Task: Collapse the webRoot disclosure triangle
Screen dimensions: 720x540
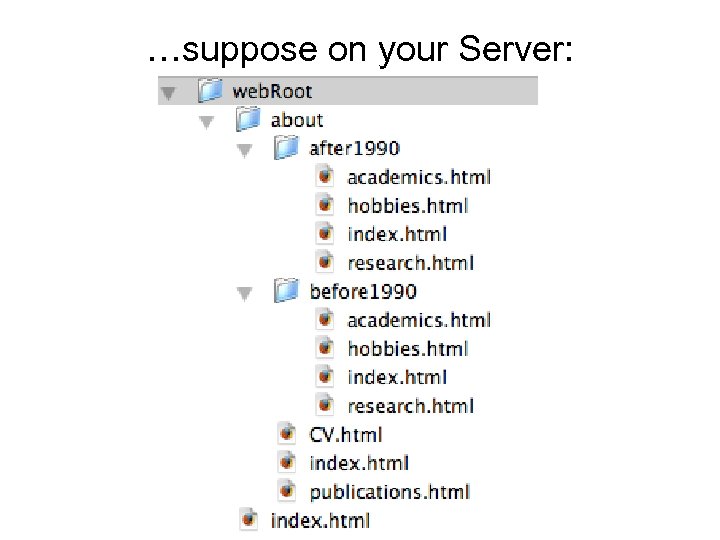Action: (x=168, y=92)
